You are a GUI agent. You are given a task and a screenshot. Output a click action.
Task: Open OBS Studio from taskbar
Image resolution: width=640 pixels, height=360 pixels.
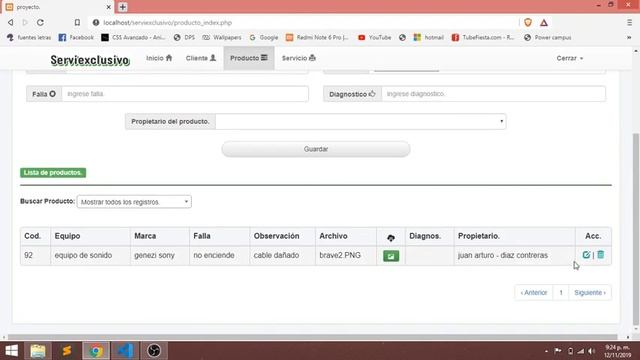click(x=154, y=351)
